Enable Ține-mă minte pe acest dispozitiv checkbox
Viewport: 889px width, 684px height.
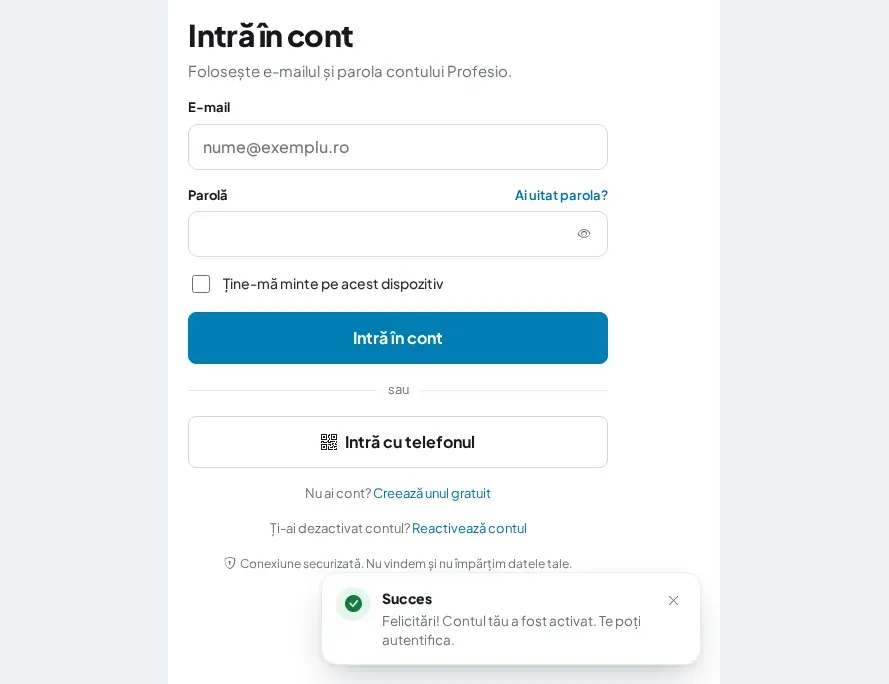[201, 284]
